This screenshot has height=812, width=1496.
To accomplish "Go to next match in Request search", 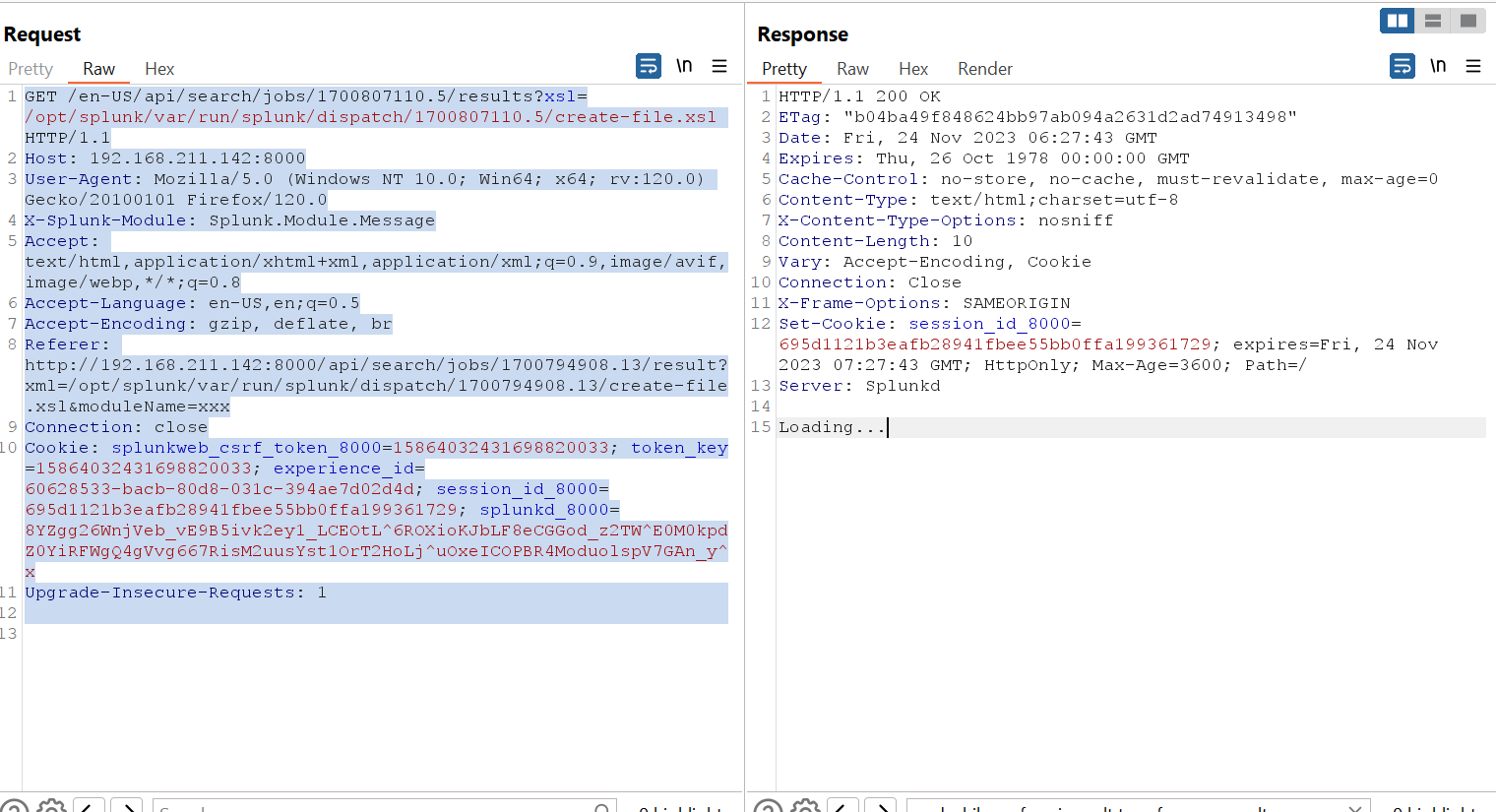I will (x=127, y=807).
